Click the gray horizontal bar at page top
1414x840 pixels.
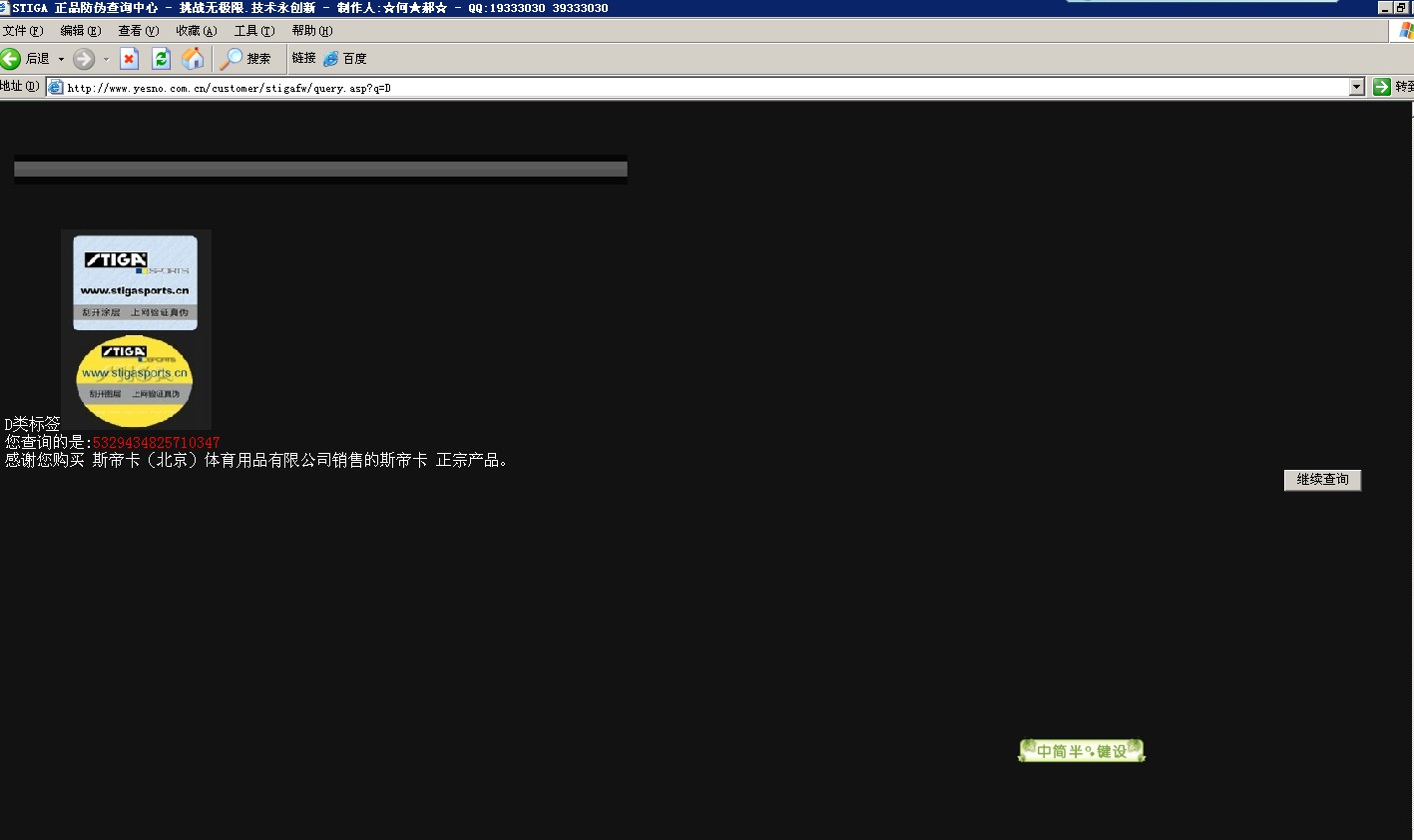coord(320,170)
